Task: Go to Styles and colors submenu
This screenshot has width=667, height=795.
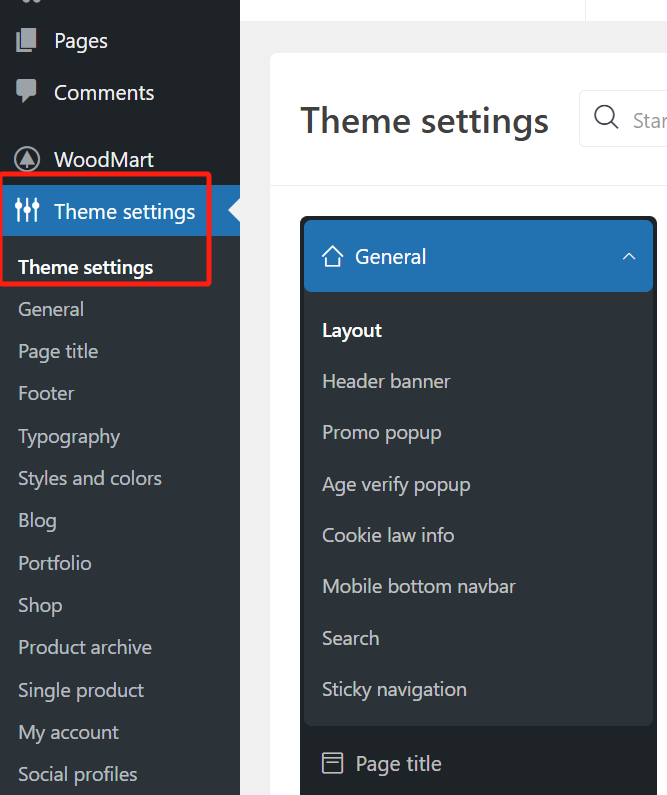Action: point(90,478)
